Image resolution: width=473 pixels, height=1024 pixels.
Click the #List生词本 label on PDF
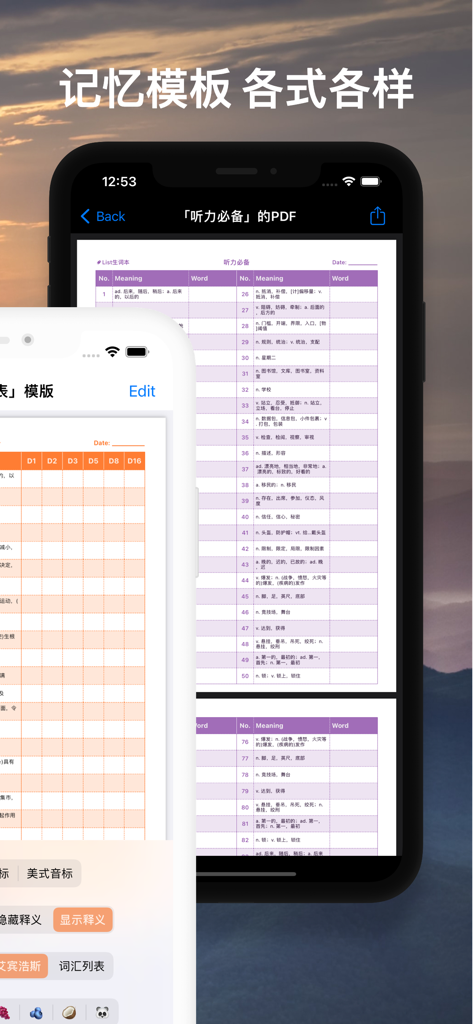pyautogui.click(x=112, y=262)
